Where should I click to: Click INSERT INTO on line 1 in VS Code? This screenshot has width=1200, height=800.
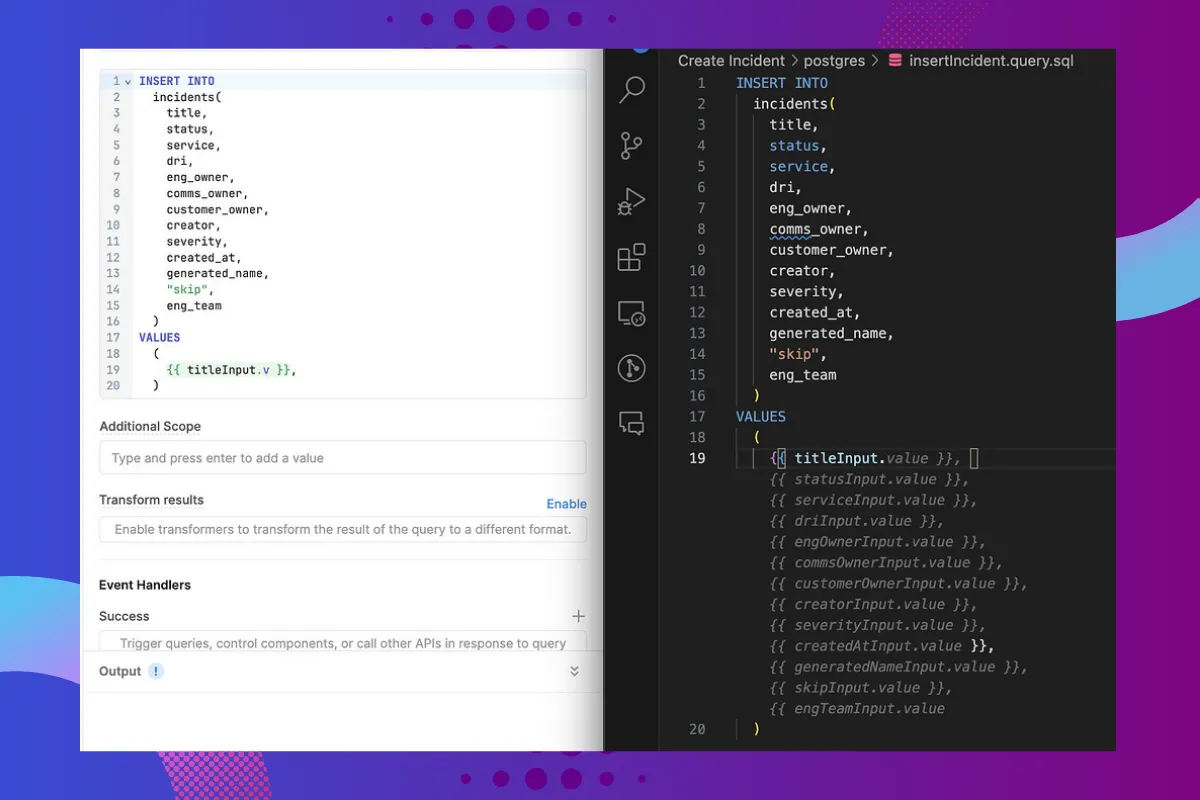tap(782, 83)
